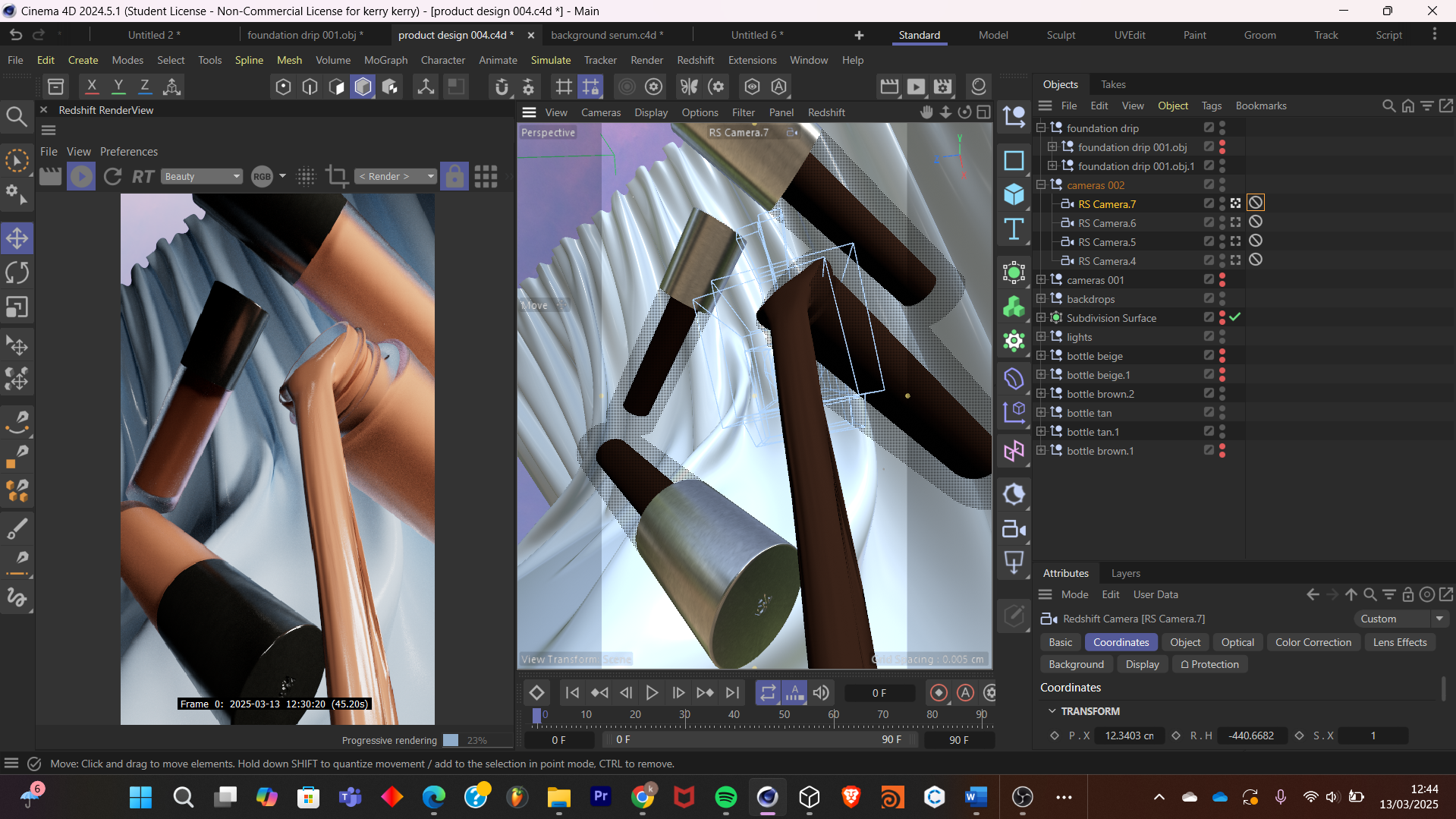Open the clapperboard snapshot icon in RenderView
Viewport: 1456px width, 819px height.
[50, 176]
